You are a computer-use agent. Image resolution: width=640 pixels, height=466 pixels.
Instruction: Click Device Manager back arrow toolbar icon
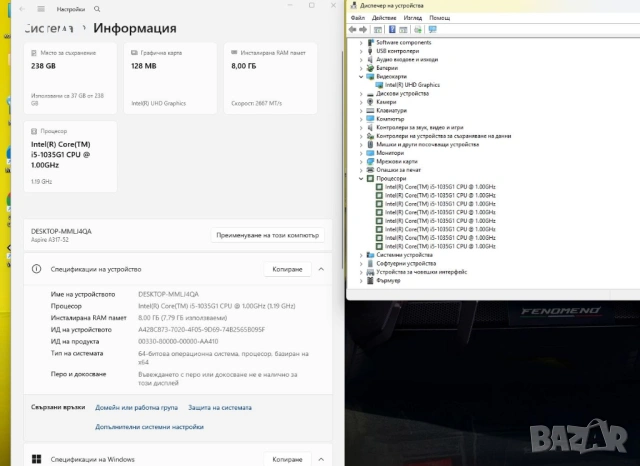[x=353, y=29]
